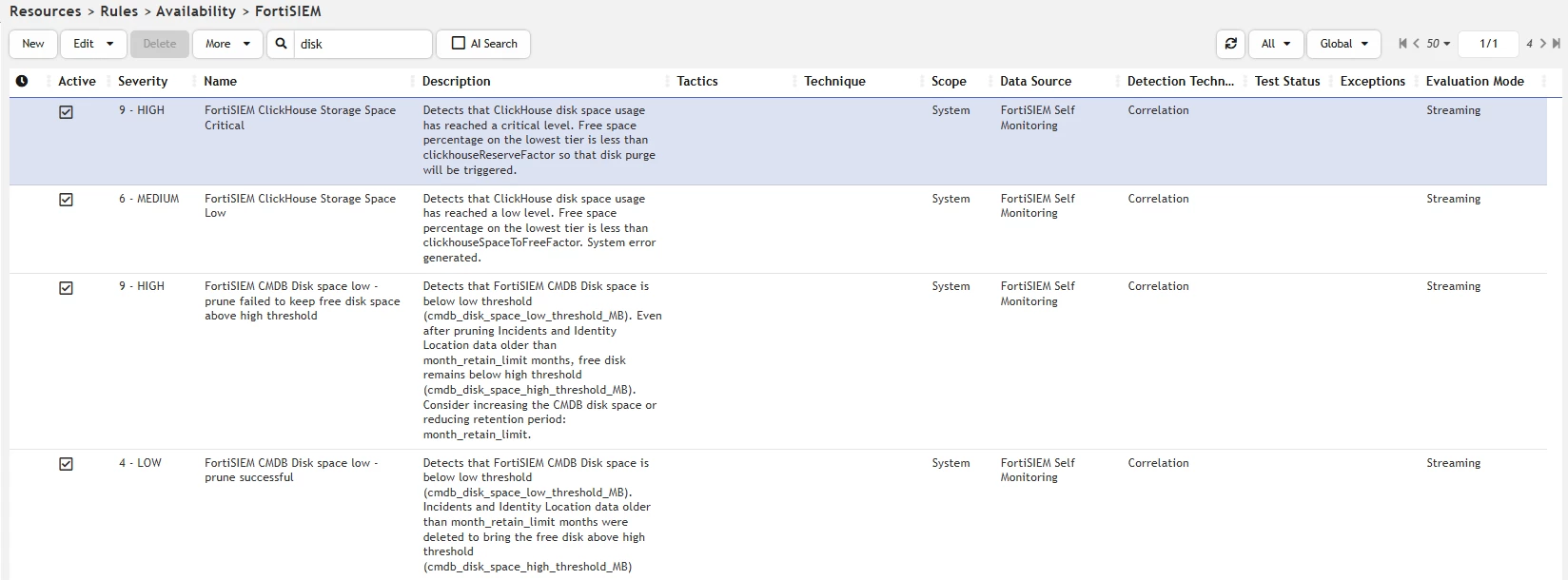Viewport: 1568px width, 580px height.
Task: Click the total count '4' near pagination
Action: click(x=1529, y=44)
